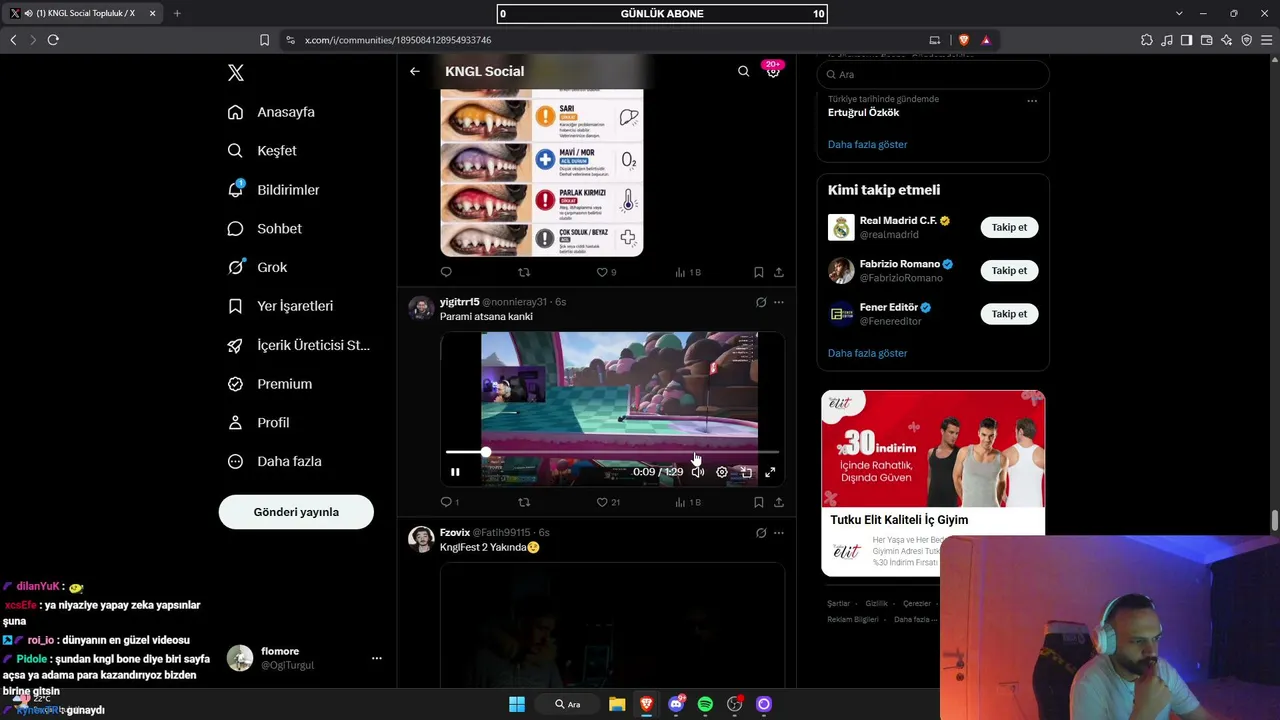Open Grok from the sidebar

coord(258,267)
